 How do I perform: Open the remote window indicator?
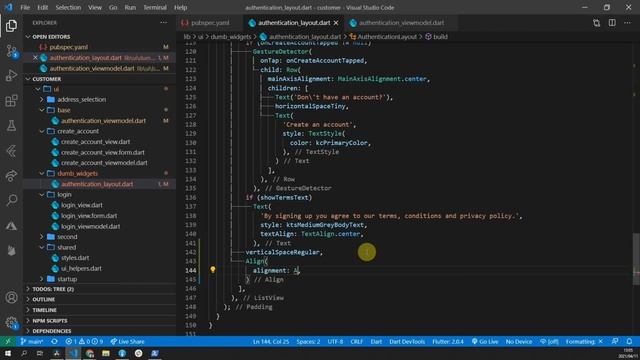tap(8, 342)
